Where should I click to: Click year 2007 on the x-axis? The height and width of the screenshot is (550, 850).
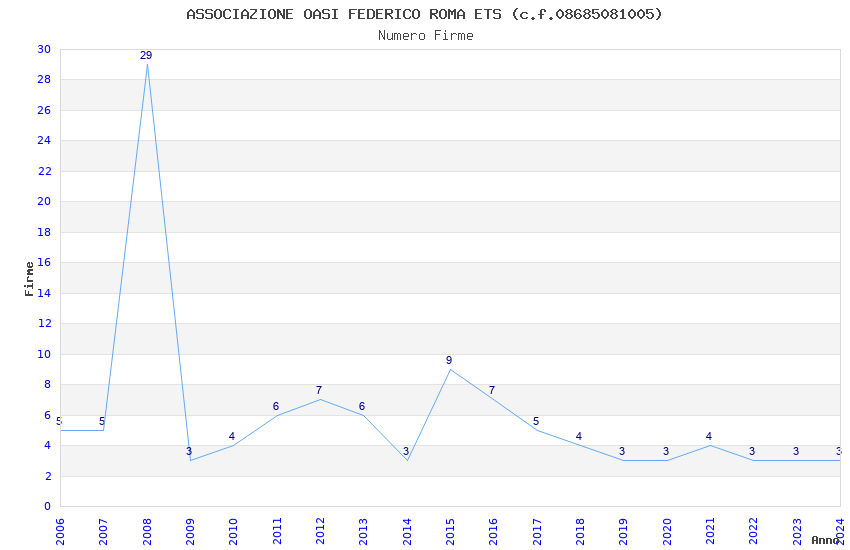103,532
